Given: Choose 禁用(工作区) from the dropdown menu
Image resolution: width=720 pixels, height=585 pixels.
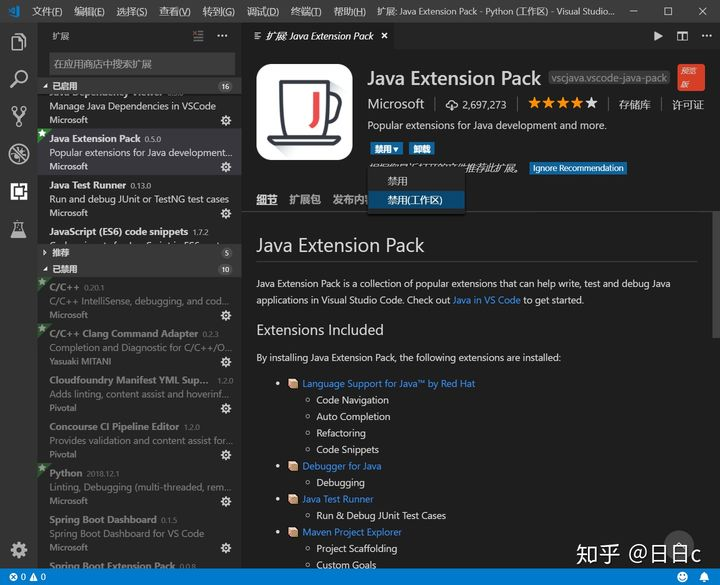Looking at the screenshot, I should pos(416,200).
